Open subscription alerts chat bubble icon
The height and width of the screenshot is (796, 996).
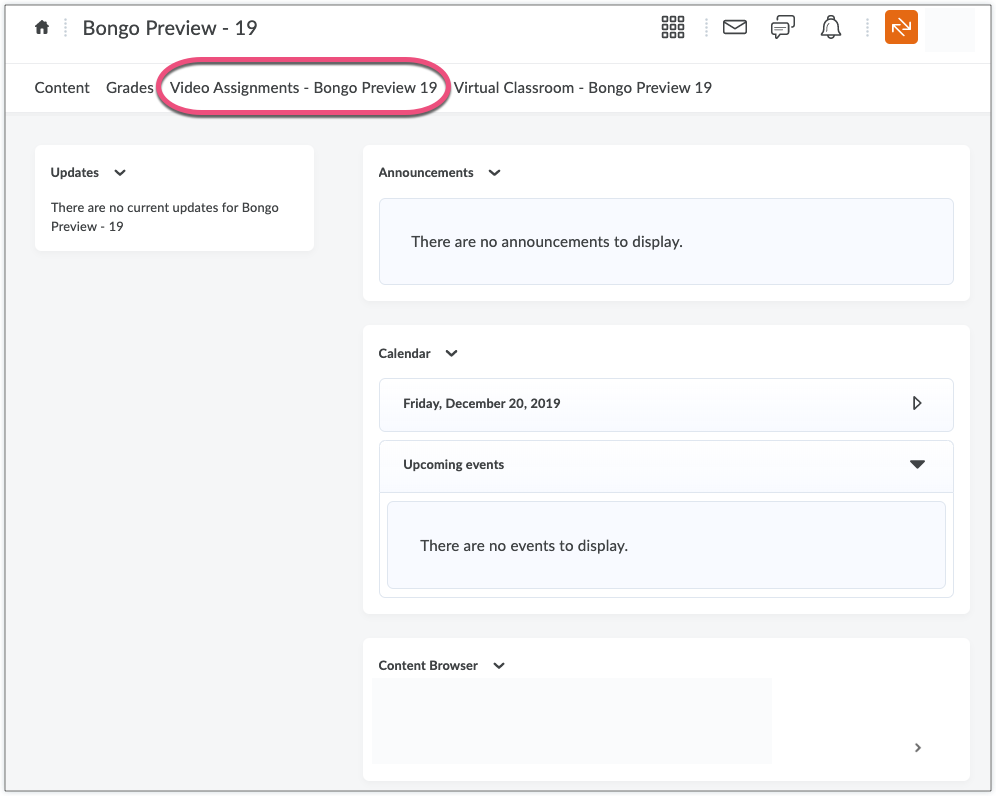click(x=782, y=28)
